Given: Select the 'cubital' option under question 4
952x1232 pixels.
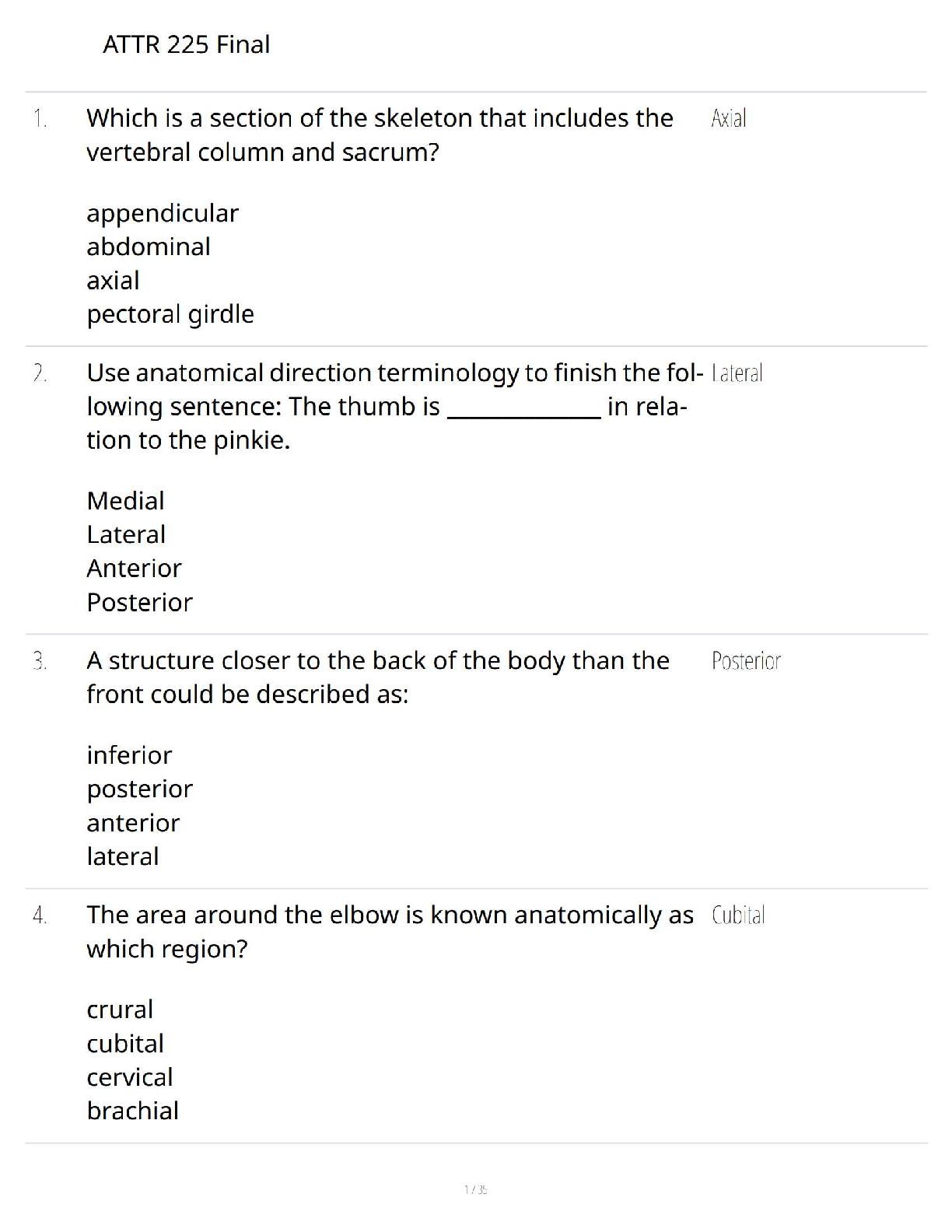Looking at the screenshot, I should (x=125, y=1044).
